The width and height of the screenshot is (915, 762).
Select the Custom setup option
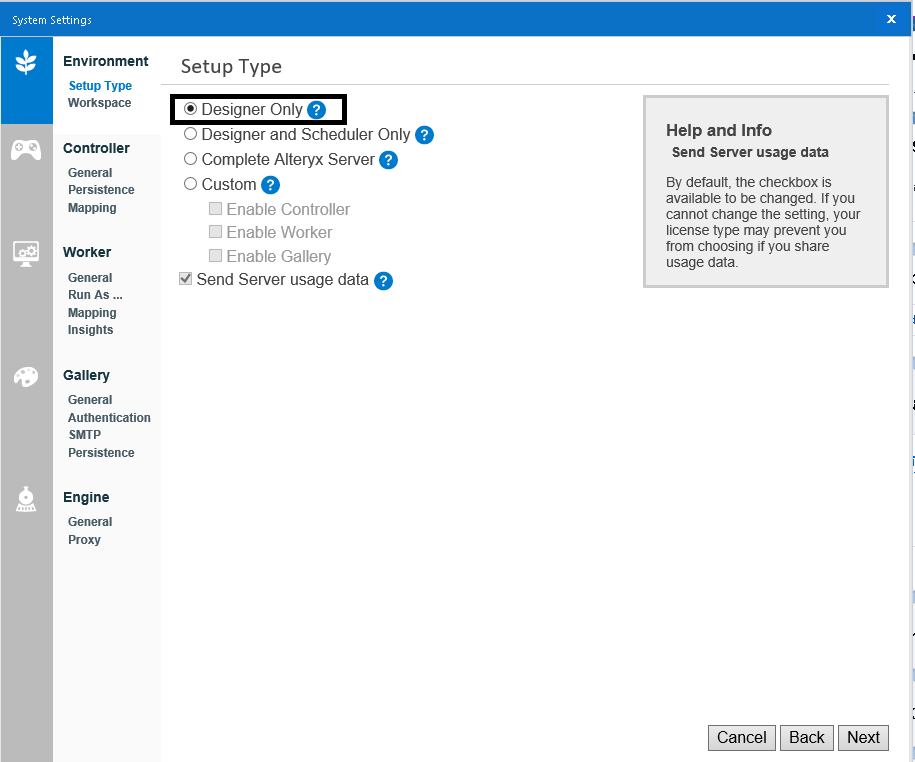coord(190,184)
